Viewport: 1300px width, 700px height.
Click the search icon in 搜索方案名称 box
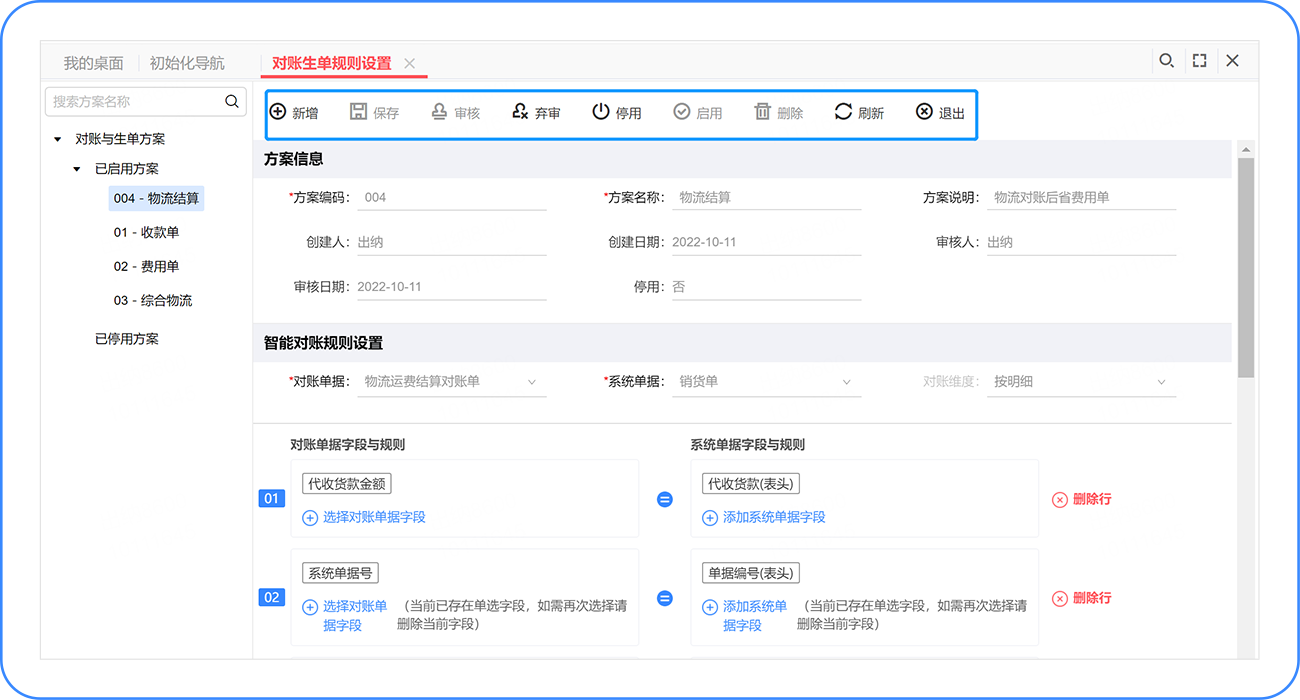tap(232, 101)
